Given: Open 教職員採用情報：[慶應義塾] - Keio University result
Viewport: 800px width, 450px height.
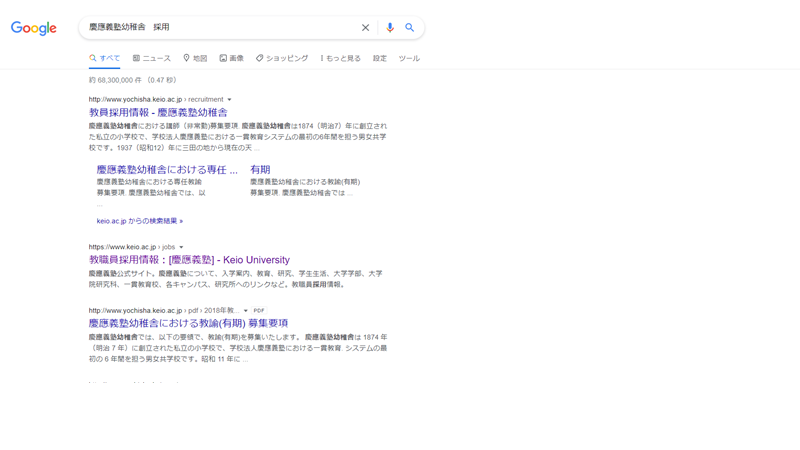Looking at the screenshot, I should click(189, 260).
